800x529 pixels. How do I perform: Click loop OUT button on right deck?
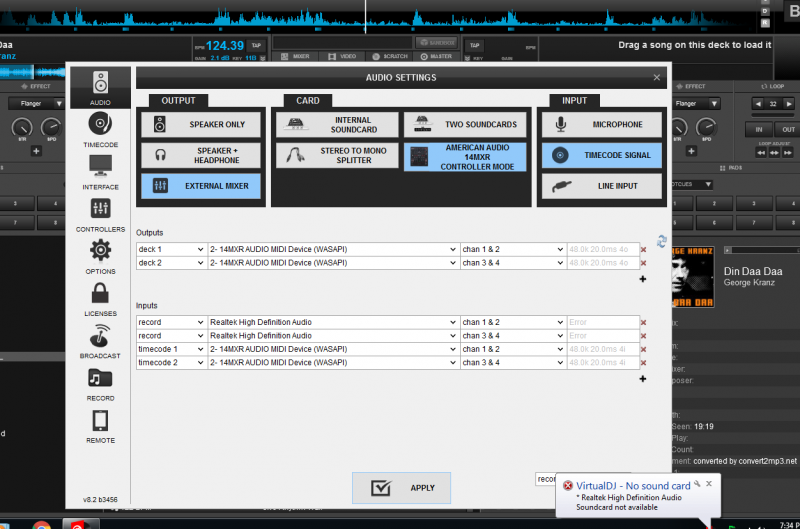click(x=788, y=130)
